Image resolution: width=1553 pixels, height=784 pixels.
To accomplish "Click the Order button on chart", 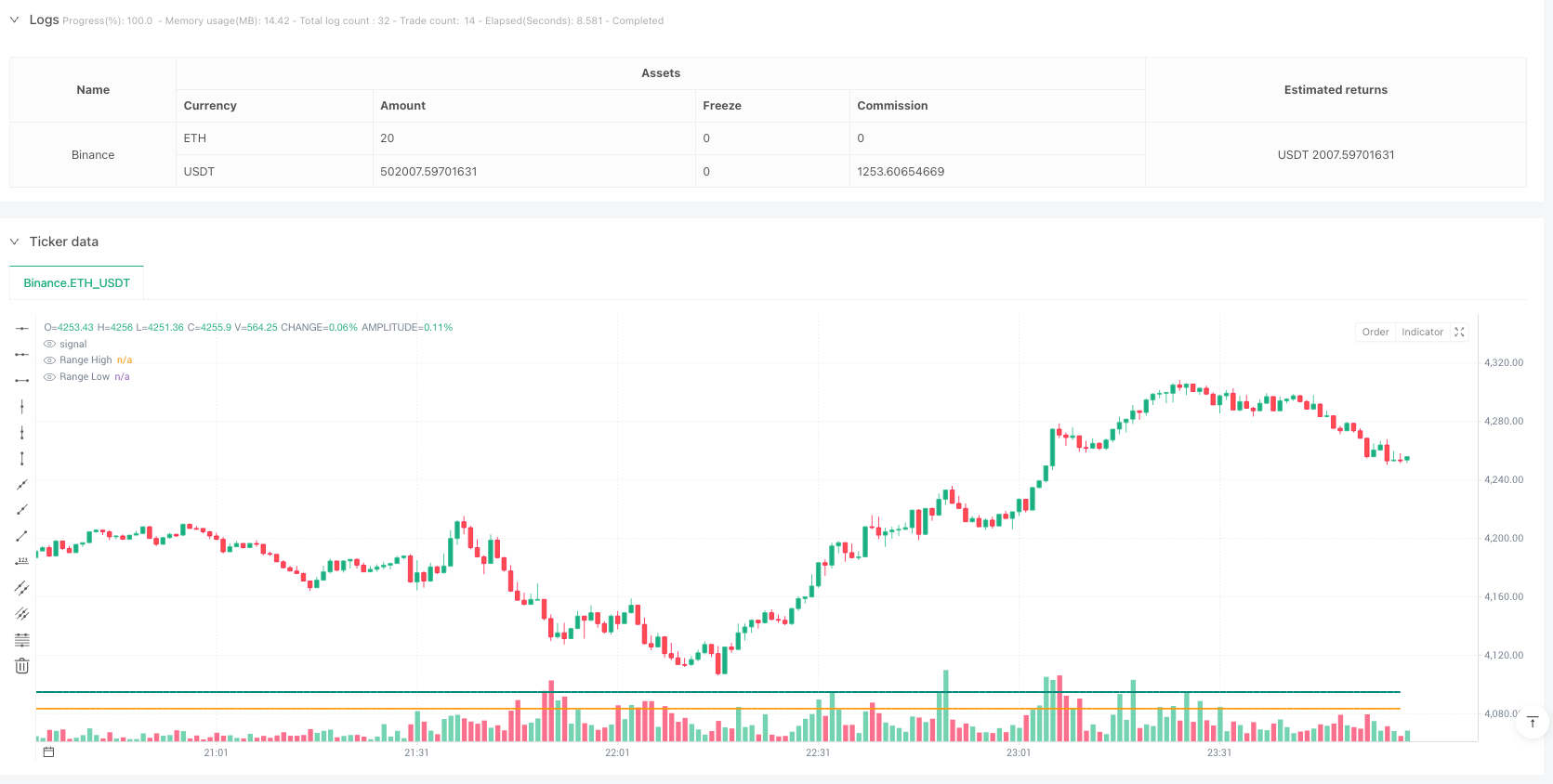I will click(1375, 332).
